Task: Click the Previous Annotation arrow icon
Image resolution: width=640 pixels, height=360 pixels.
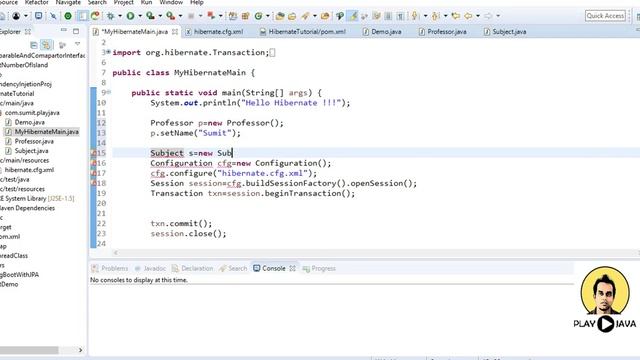Action: click(435, 16)
